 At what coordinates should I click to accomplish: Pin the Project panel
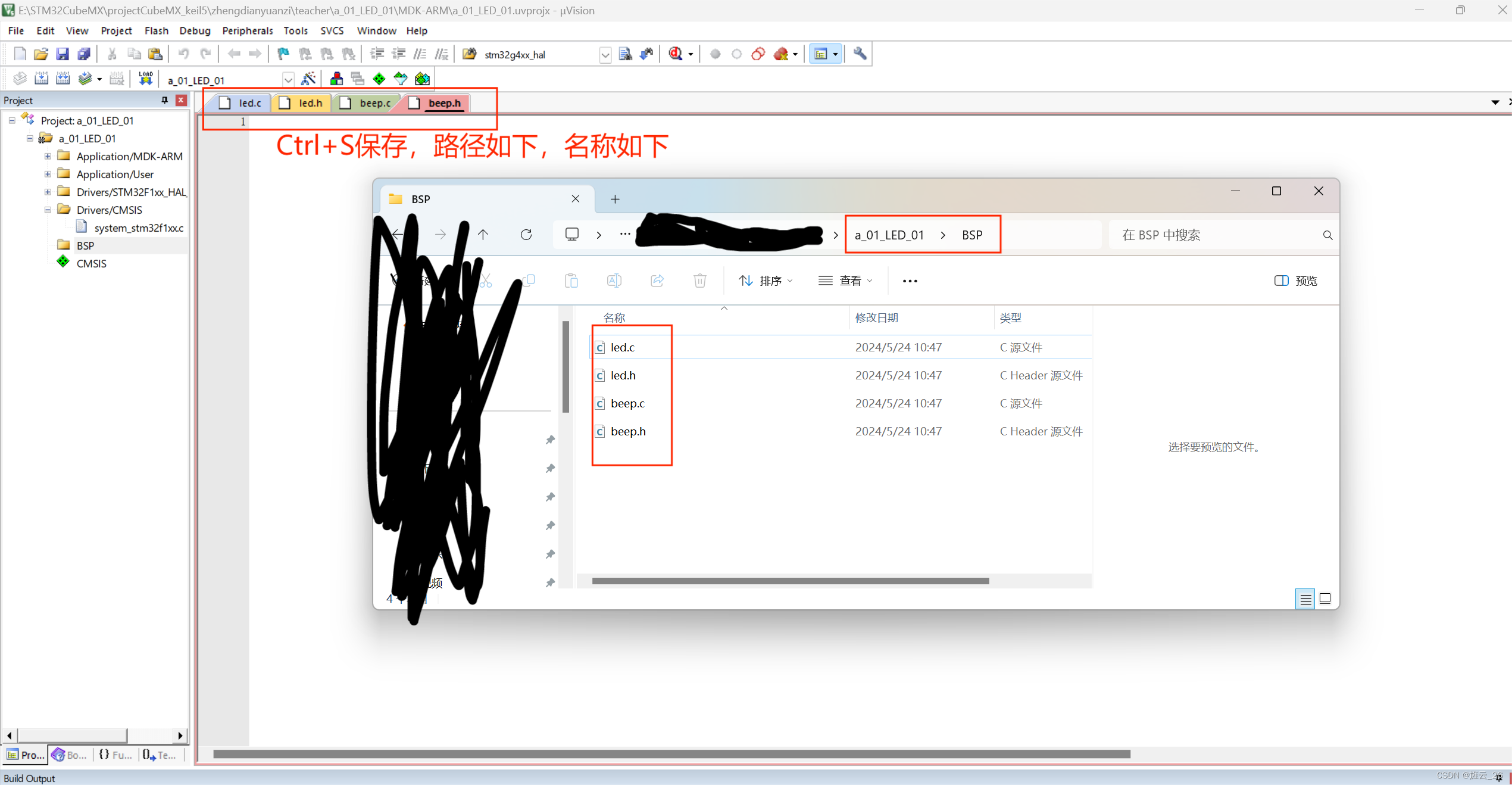point(165,100)
